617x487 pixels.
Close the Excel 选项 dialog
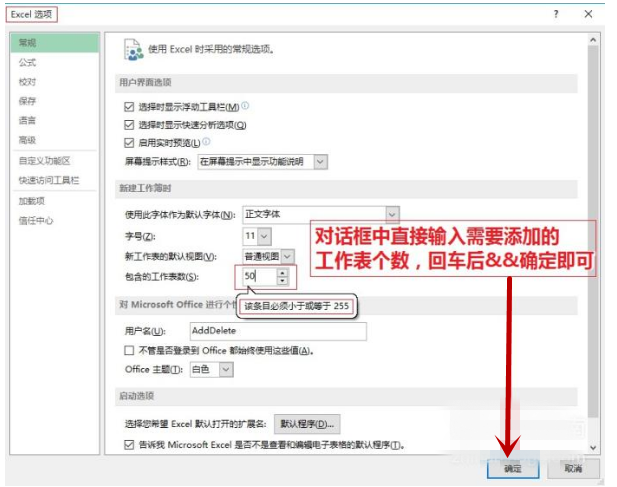(588, 14)
